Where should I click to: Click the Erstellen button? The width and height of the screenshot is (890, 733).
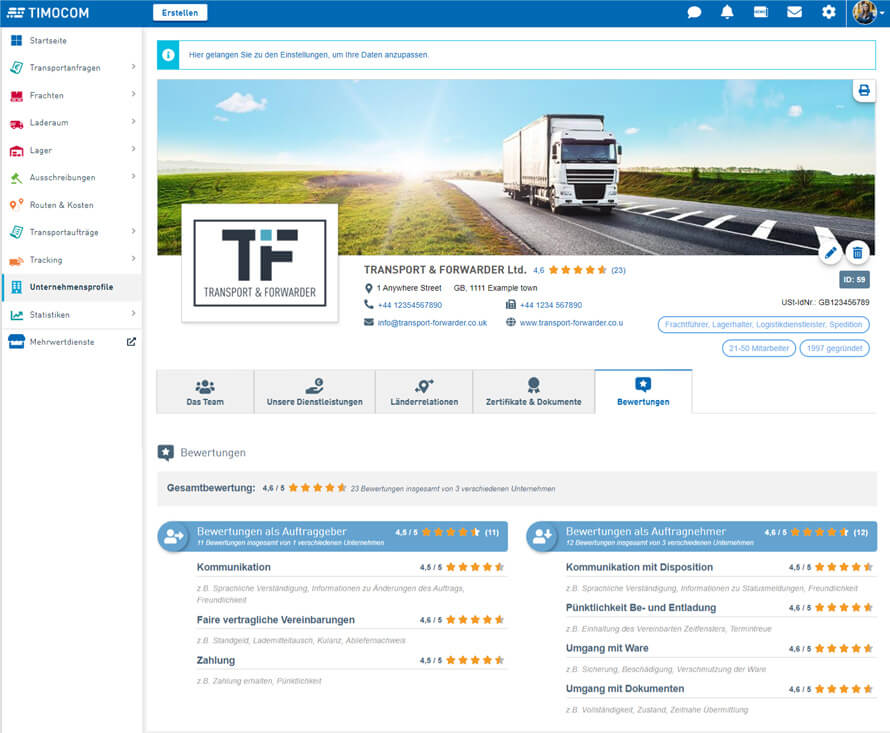[180, 13]
